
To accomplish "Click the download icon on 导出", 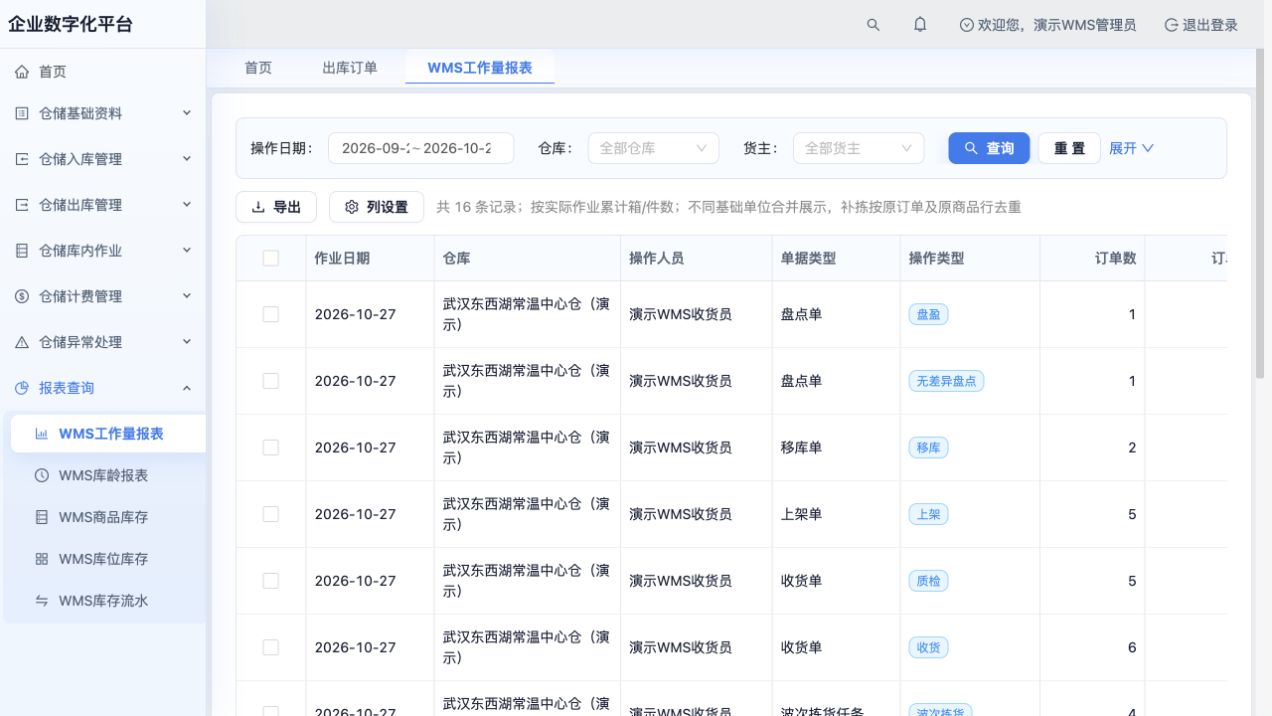I will tap(258, 207).
